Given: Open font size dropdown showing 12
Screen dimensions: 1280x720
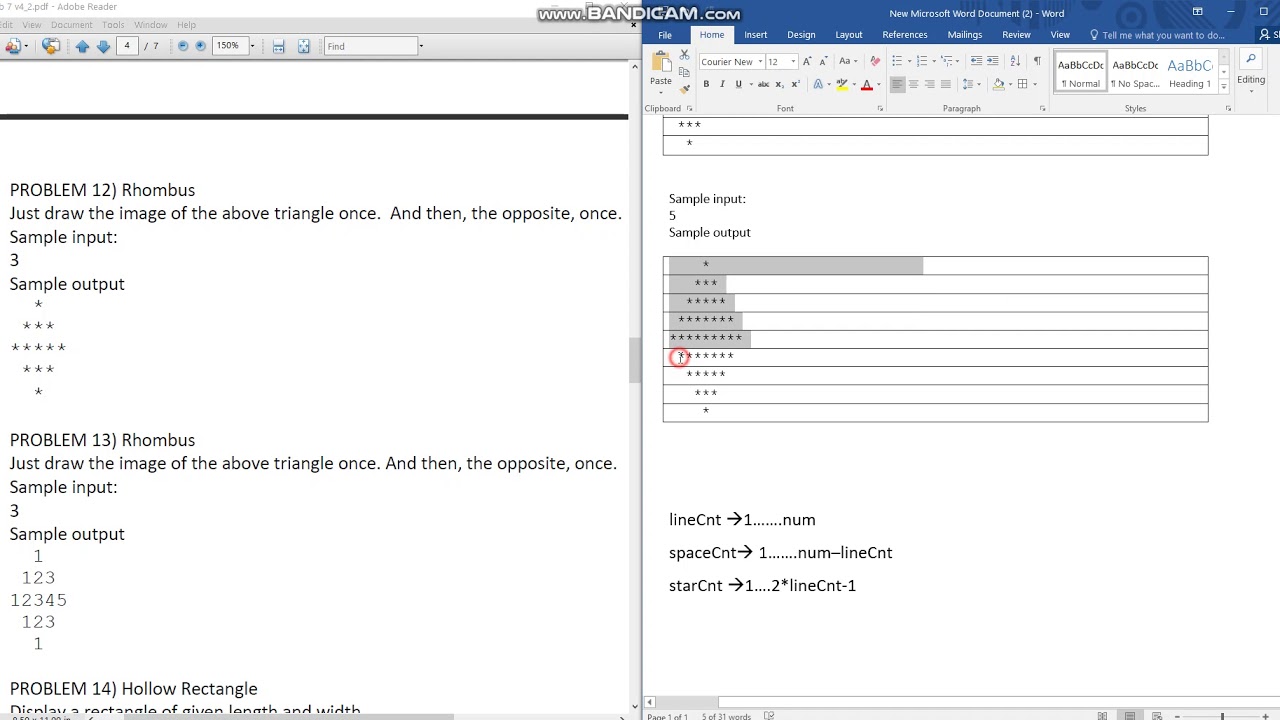Looking at the screenshot, I should [793, 62].
